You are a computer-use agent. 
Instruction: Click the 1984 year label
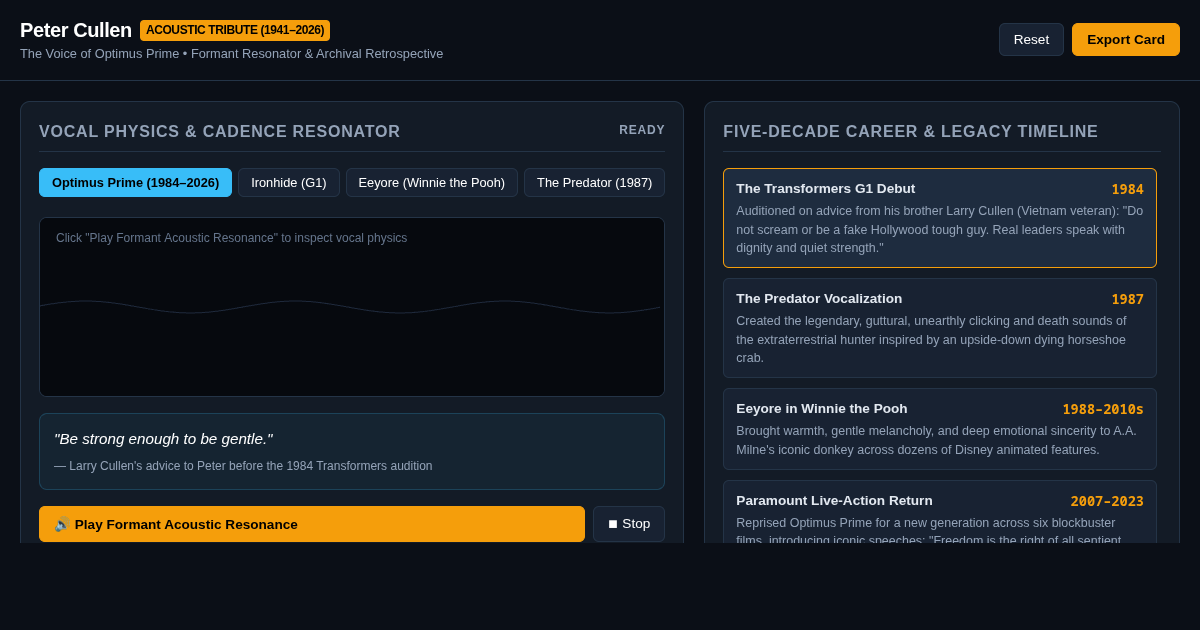click(x=1127, y=189)
